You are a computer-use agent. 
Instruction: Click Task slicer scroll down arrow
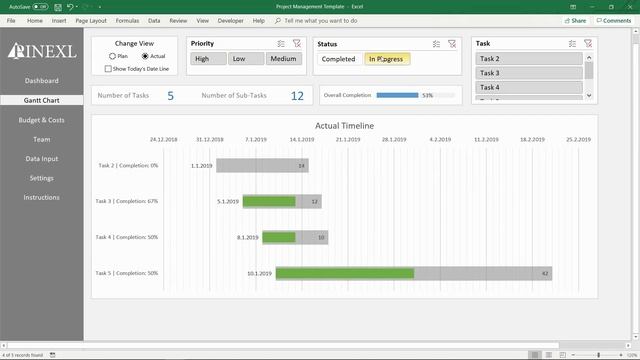589,96
